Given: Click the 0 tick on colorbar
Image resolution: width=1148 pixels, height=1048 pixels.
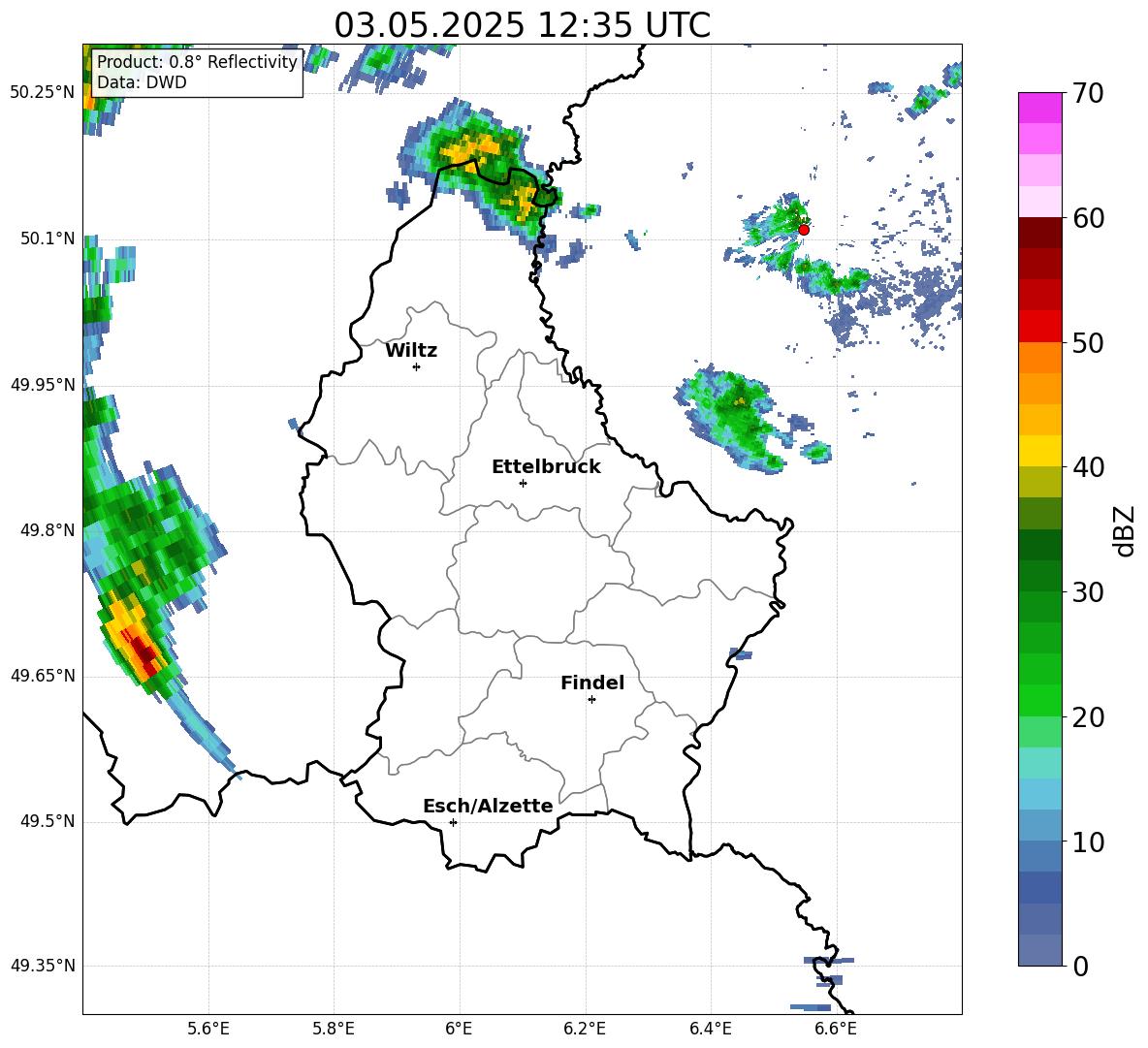Looking at the screenshot, I should coord(1080,966).
